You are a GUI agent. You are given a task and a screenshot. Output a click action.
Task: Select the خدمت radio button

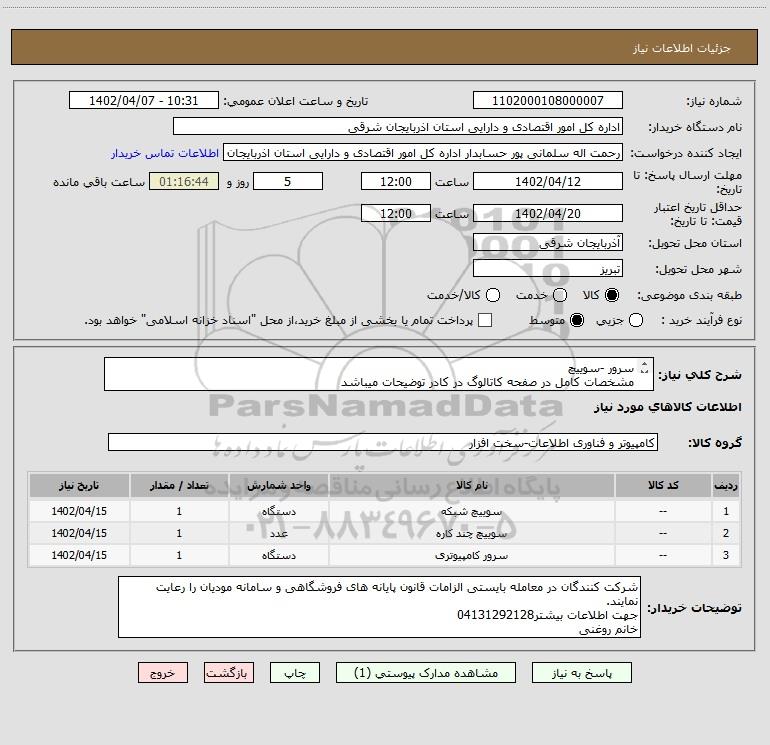tap(560, 295)
